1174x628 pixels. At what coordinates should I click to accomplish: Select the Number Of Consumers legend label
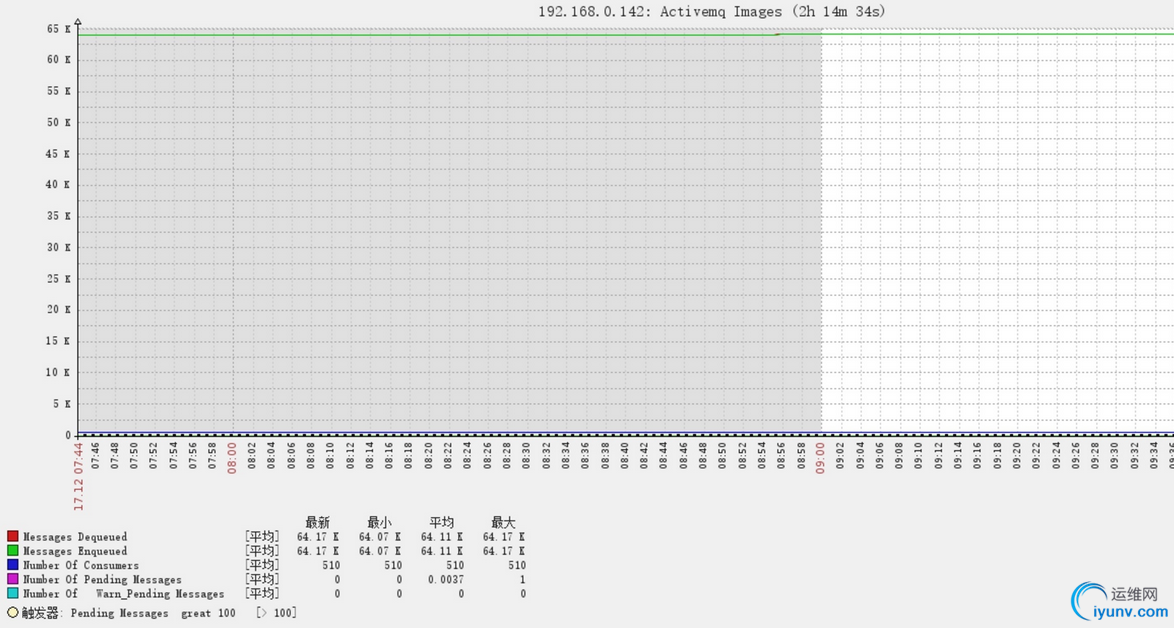point(81,565)
